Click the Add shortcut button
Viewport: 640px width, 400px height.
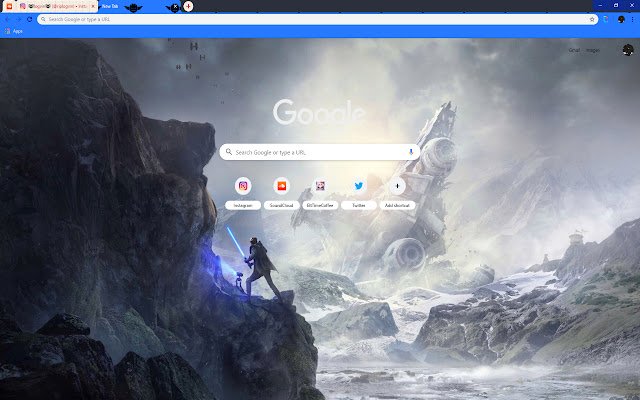click(x=397, y=193)
